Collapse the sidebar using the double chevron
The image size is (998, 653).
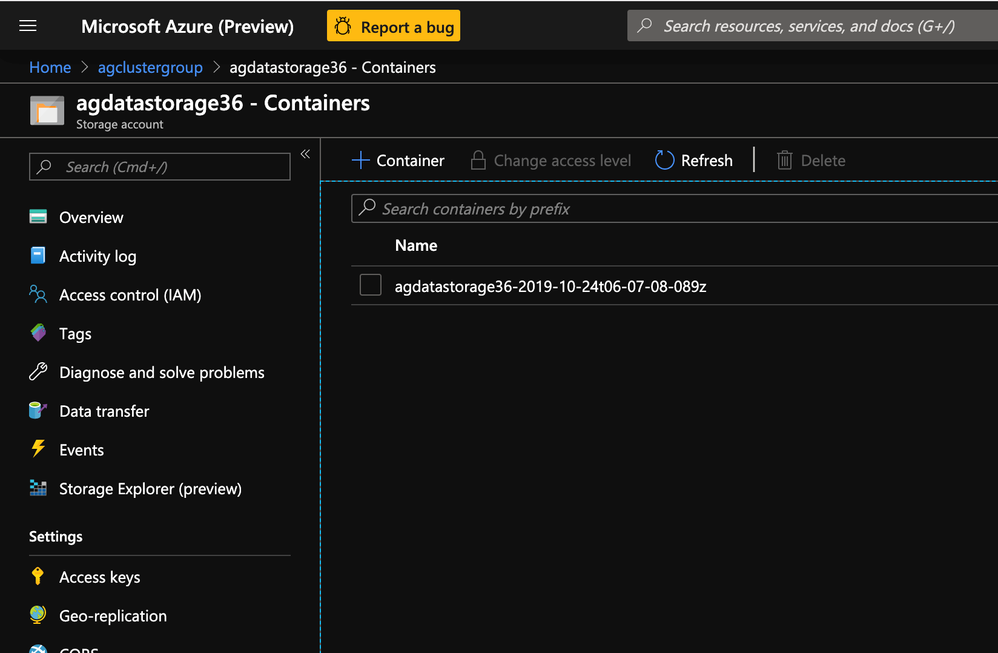(305, 154)
